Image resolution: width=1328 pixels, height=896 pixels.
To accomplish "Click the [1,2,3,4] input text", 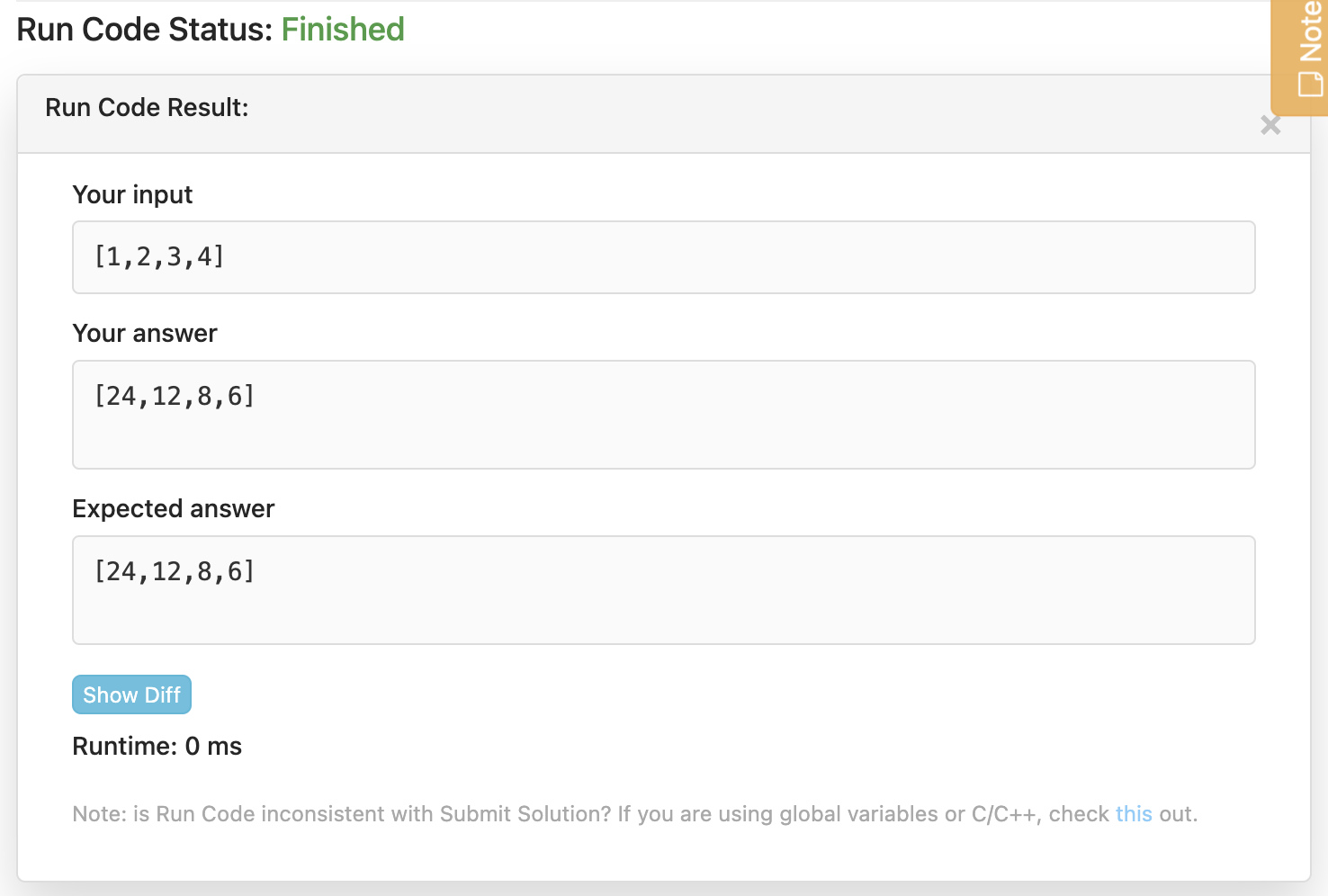I will (159, 257).
